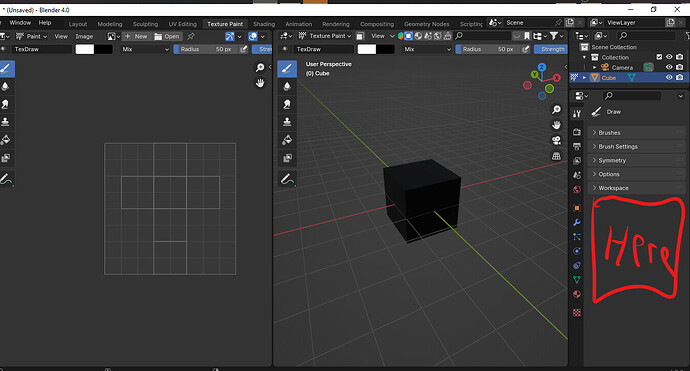Open the Object Constraints properties tab
The width and height of the screenshot is (690, 371).
point(577,265)
